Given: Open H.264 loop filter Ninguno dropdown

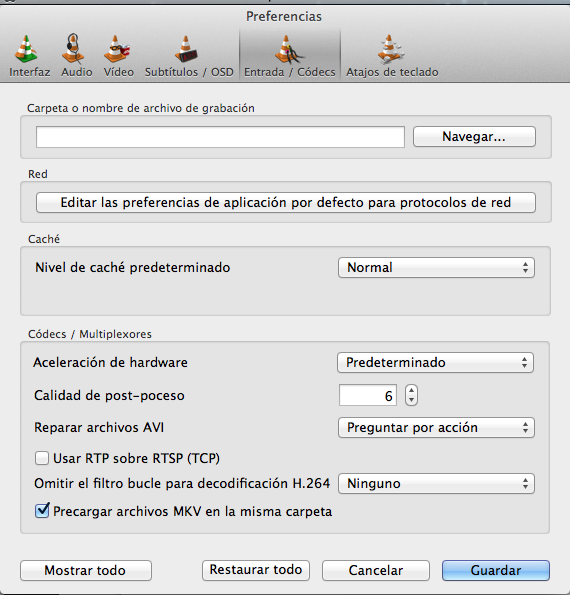Looking at the screenshot, I should pos(436,483).
